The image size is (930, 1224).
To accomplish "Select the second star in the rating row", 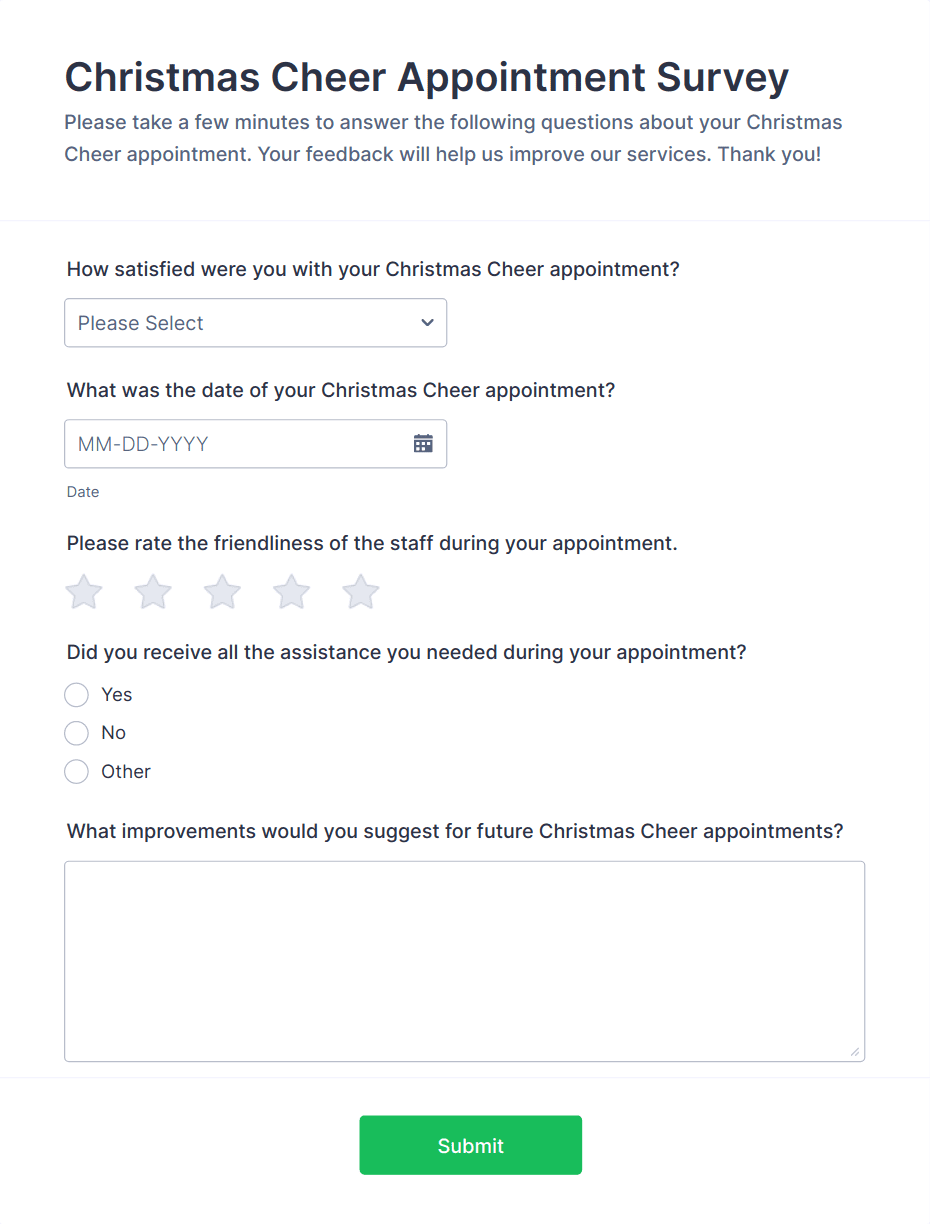I will pyautogui.click(x=152, y=591).
